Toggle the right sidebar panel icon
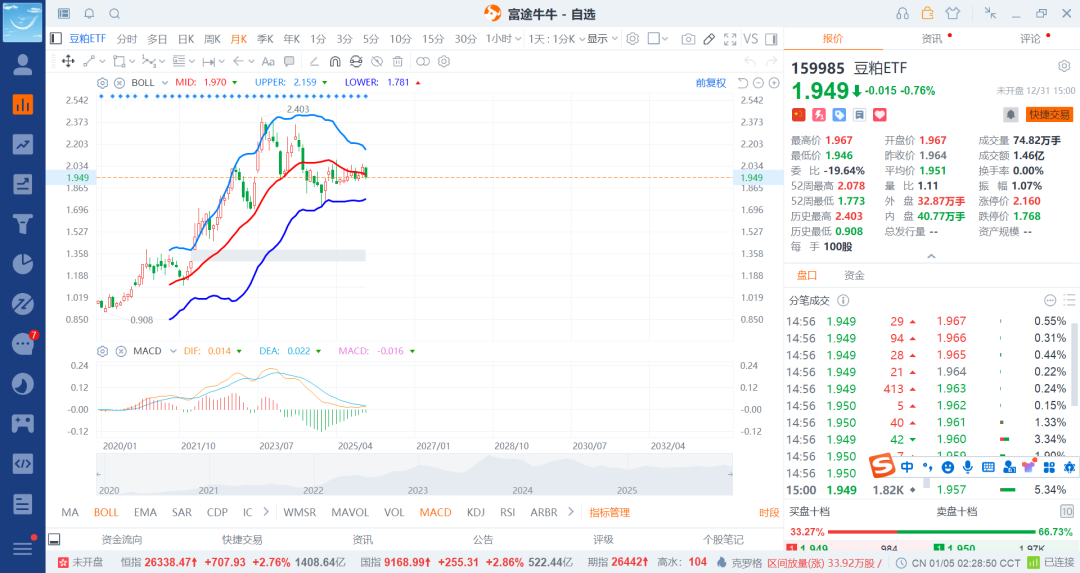This screenshot has width=1080, height=573. tap(771, 39)
